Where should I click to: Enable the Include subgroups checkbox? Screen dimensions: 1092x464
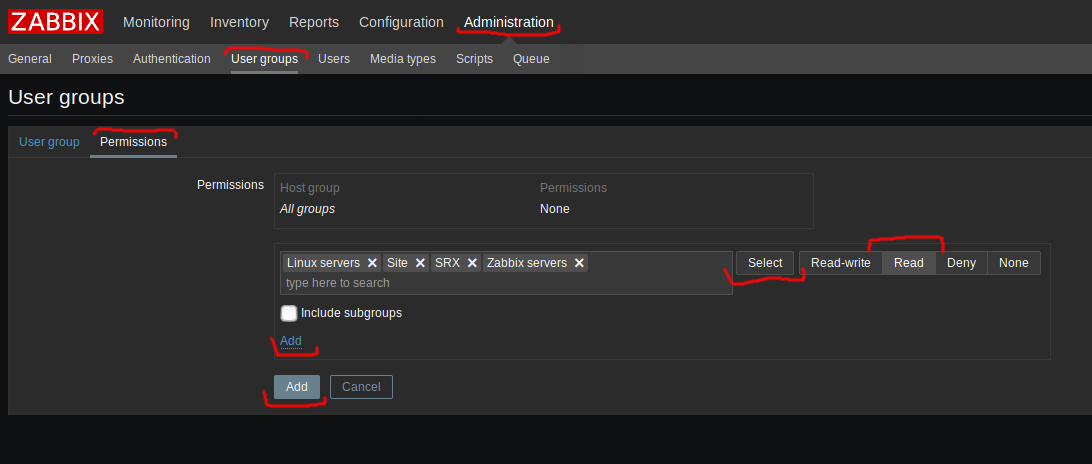289,313
